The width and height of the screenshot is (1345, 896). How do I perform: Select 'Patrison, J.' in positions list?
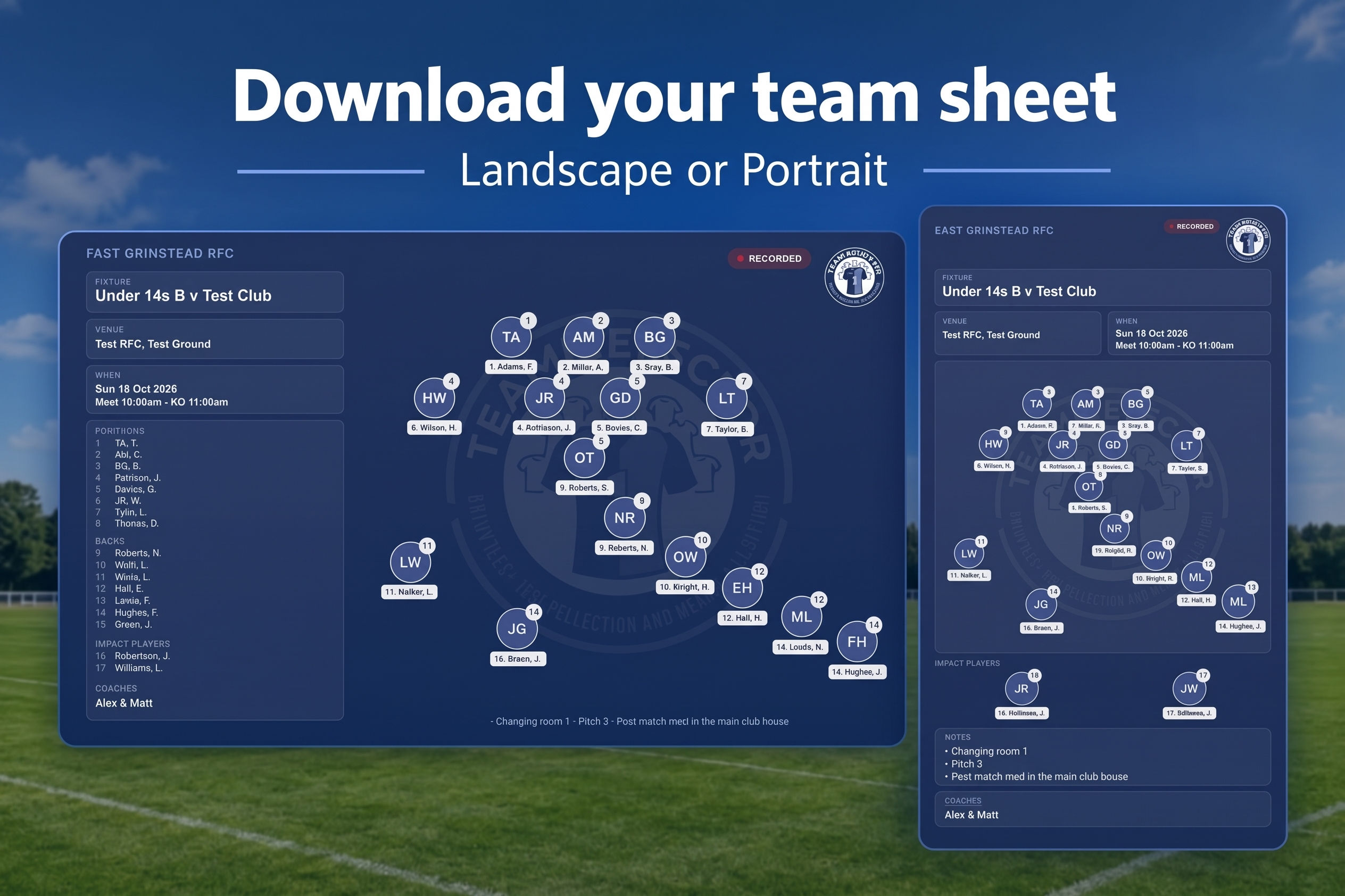tap(138, 478)
